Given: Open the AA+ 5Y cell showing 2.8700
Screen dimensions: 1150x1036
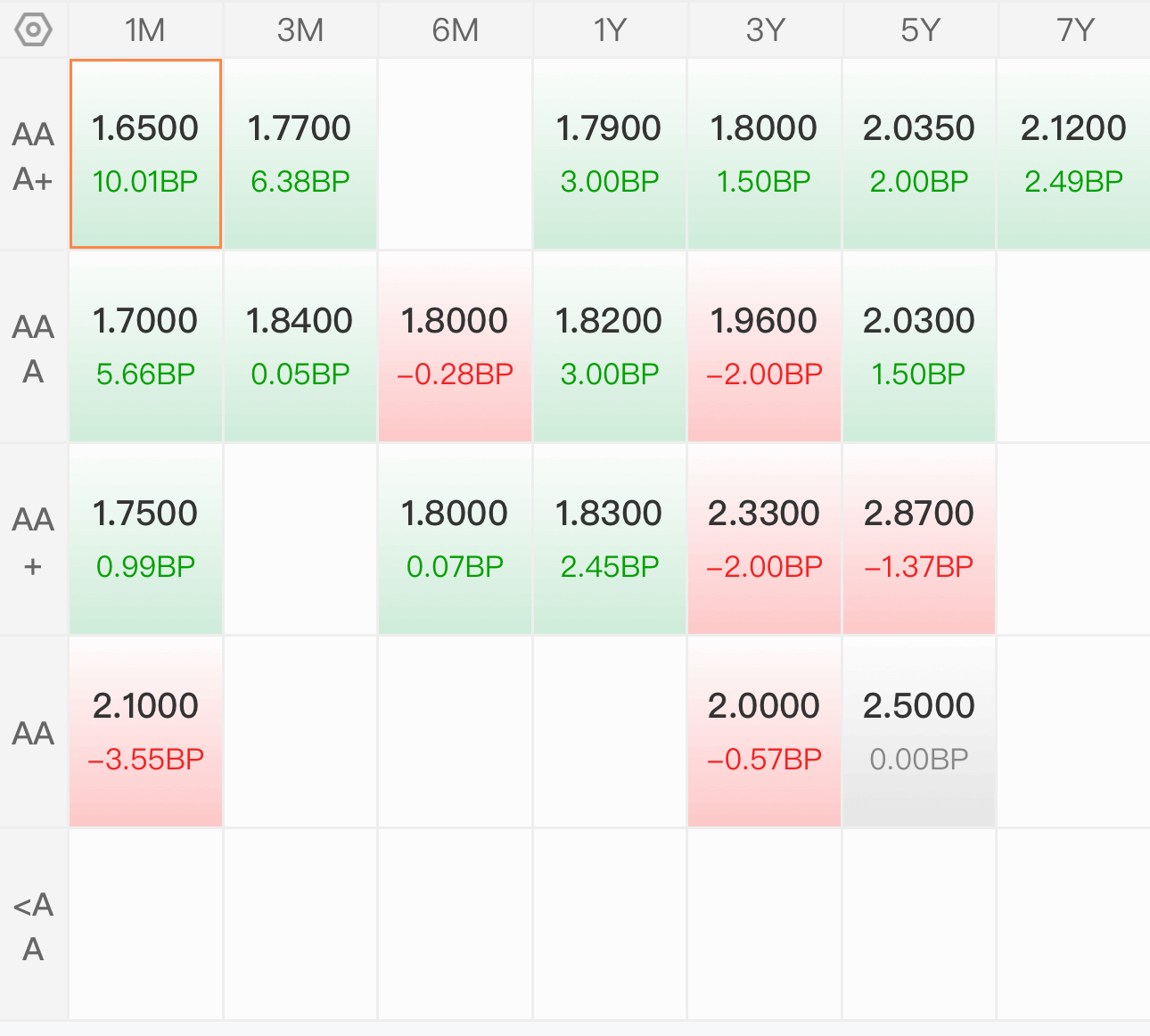Looking at the screenshot, I should pos(919,539).
